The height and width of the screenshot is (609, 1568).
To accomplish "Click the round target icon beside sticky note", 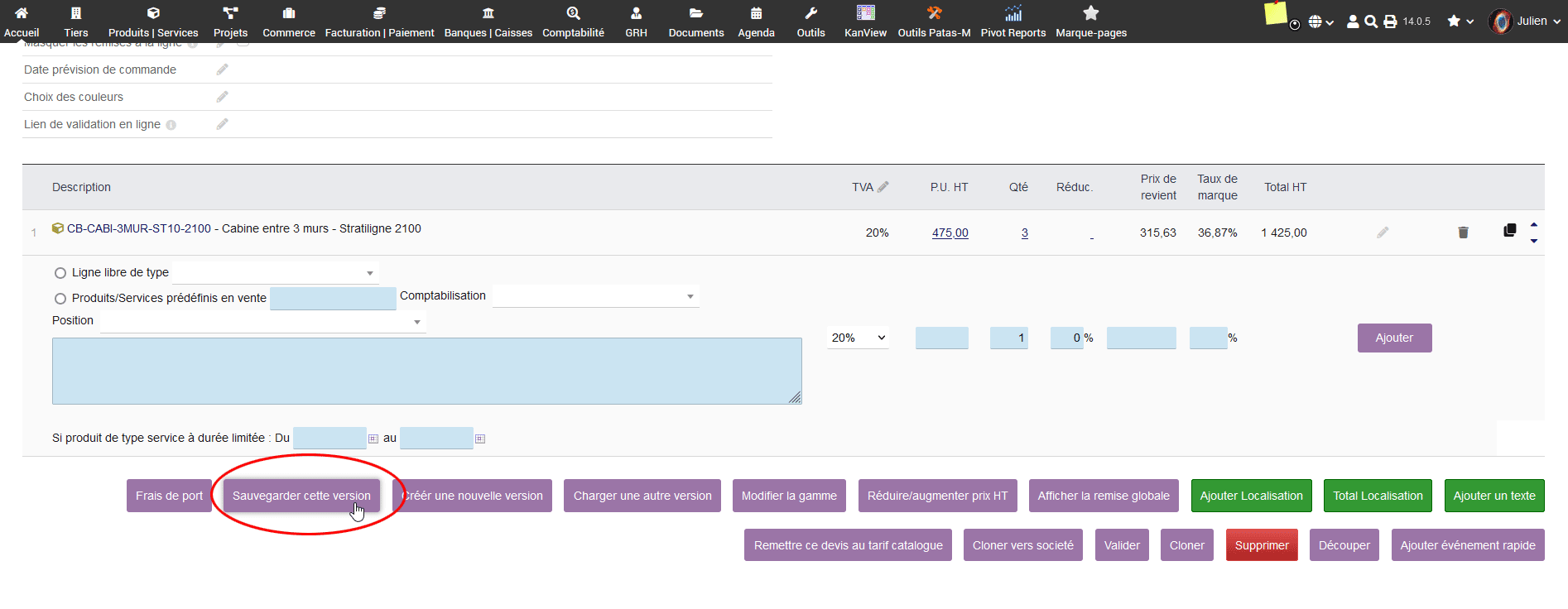I will coord(1295,24).
